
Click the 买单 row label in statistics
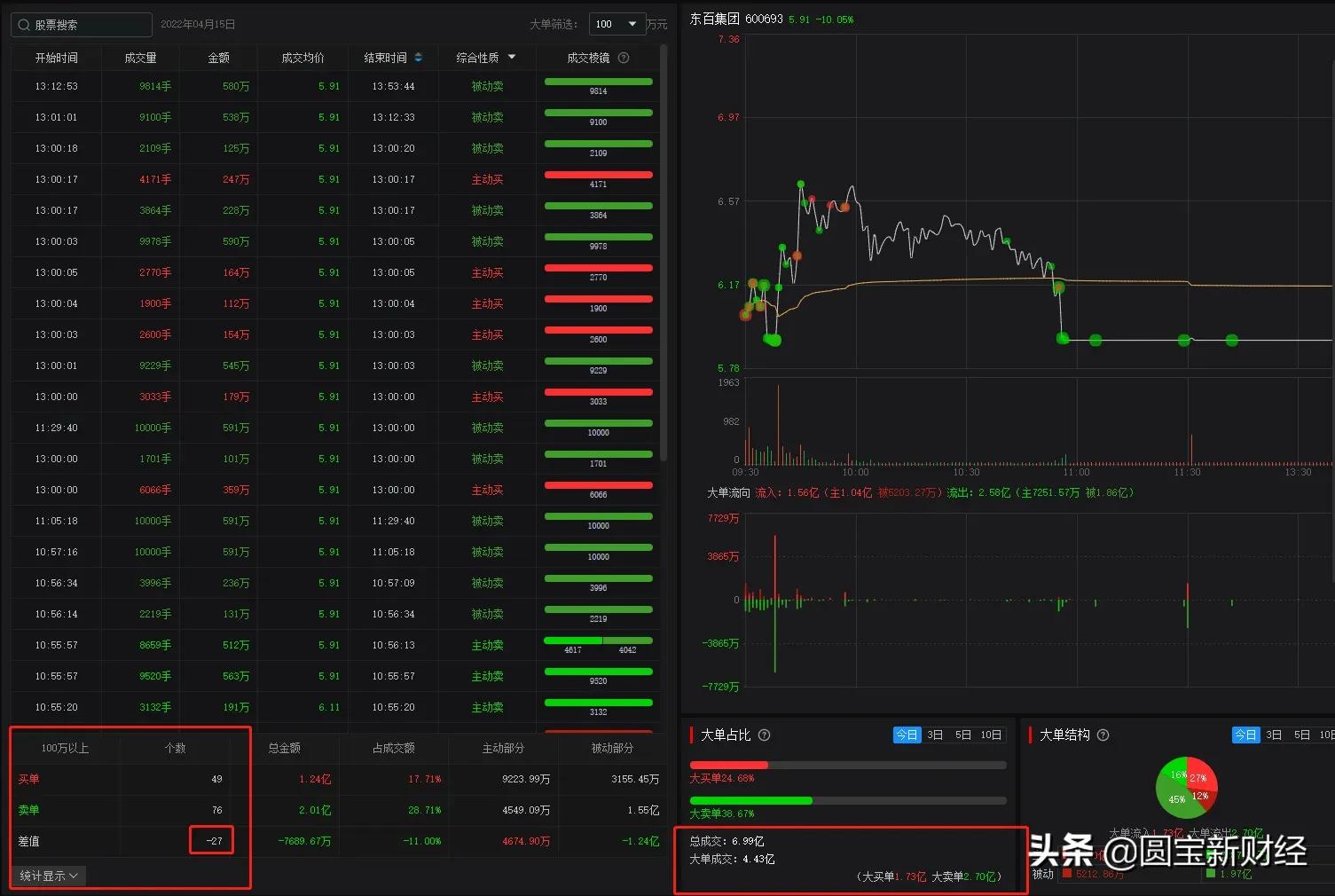pos(28,779)
